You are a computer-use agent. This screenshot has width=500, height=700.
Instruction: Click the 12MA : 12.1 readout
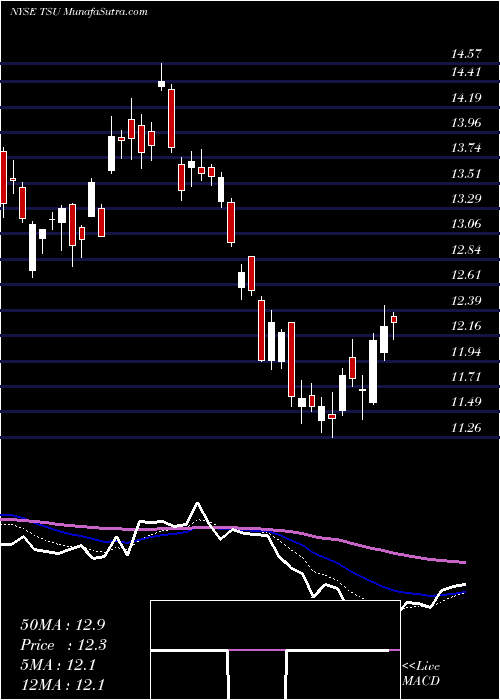pyautogui.click(x=62, y=685)
